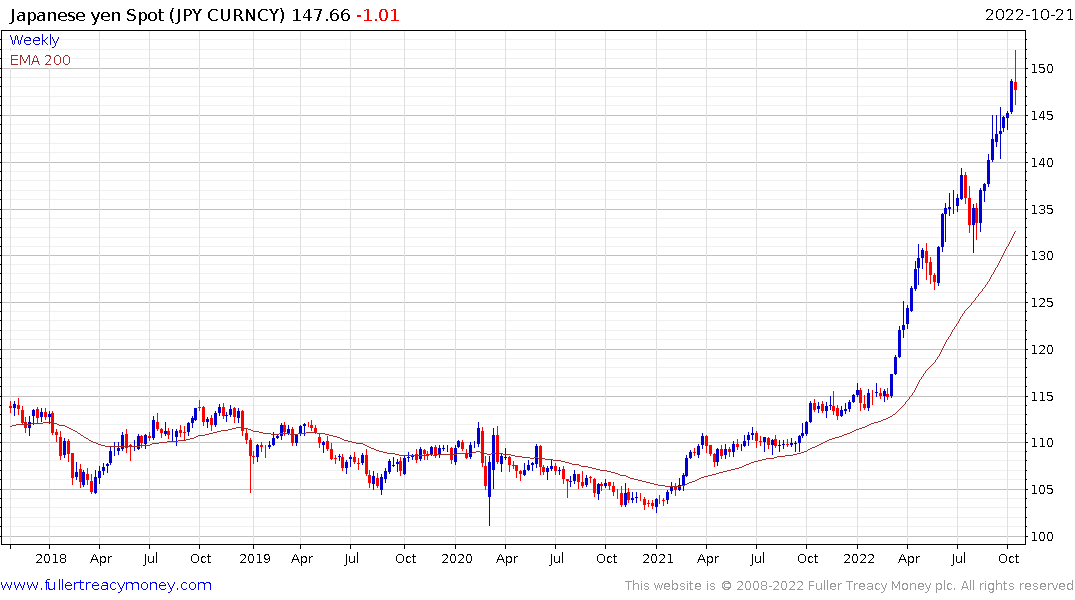
Task: Click the Fuller Treacy Money copyright notice
Action: pos(849,585)
